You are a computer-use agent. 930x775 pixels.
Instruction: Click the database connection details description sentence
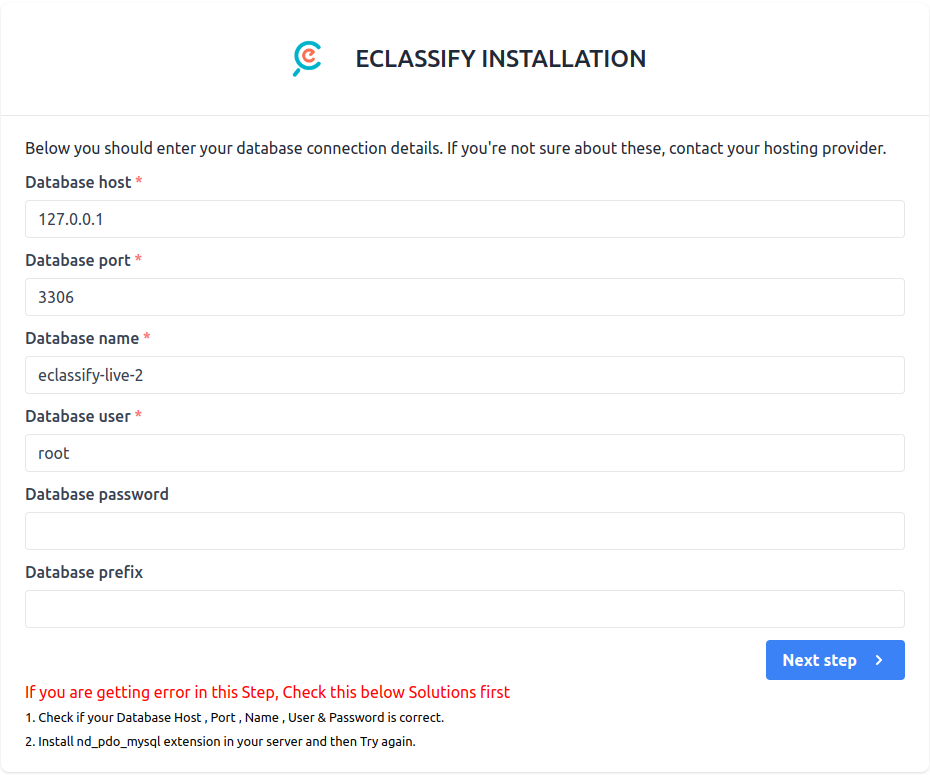tap(455, 148)
